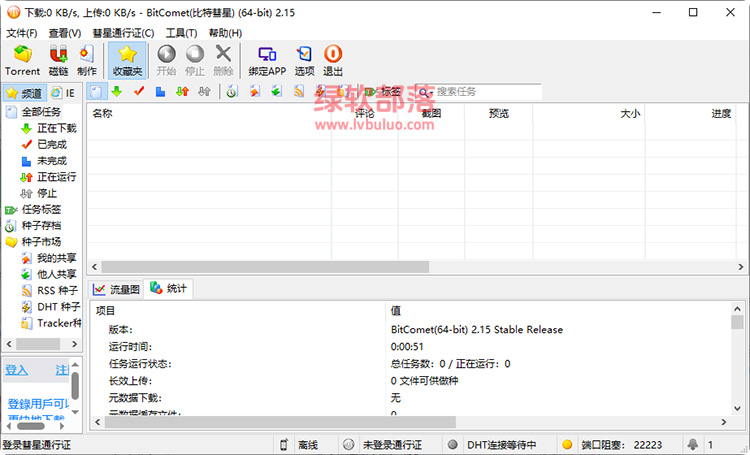The image size is (750, 455).
Task: Select 已完成 in sidebar
Action: (x=52, y=144)
